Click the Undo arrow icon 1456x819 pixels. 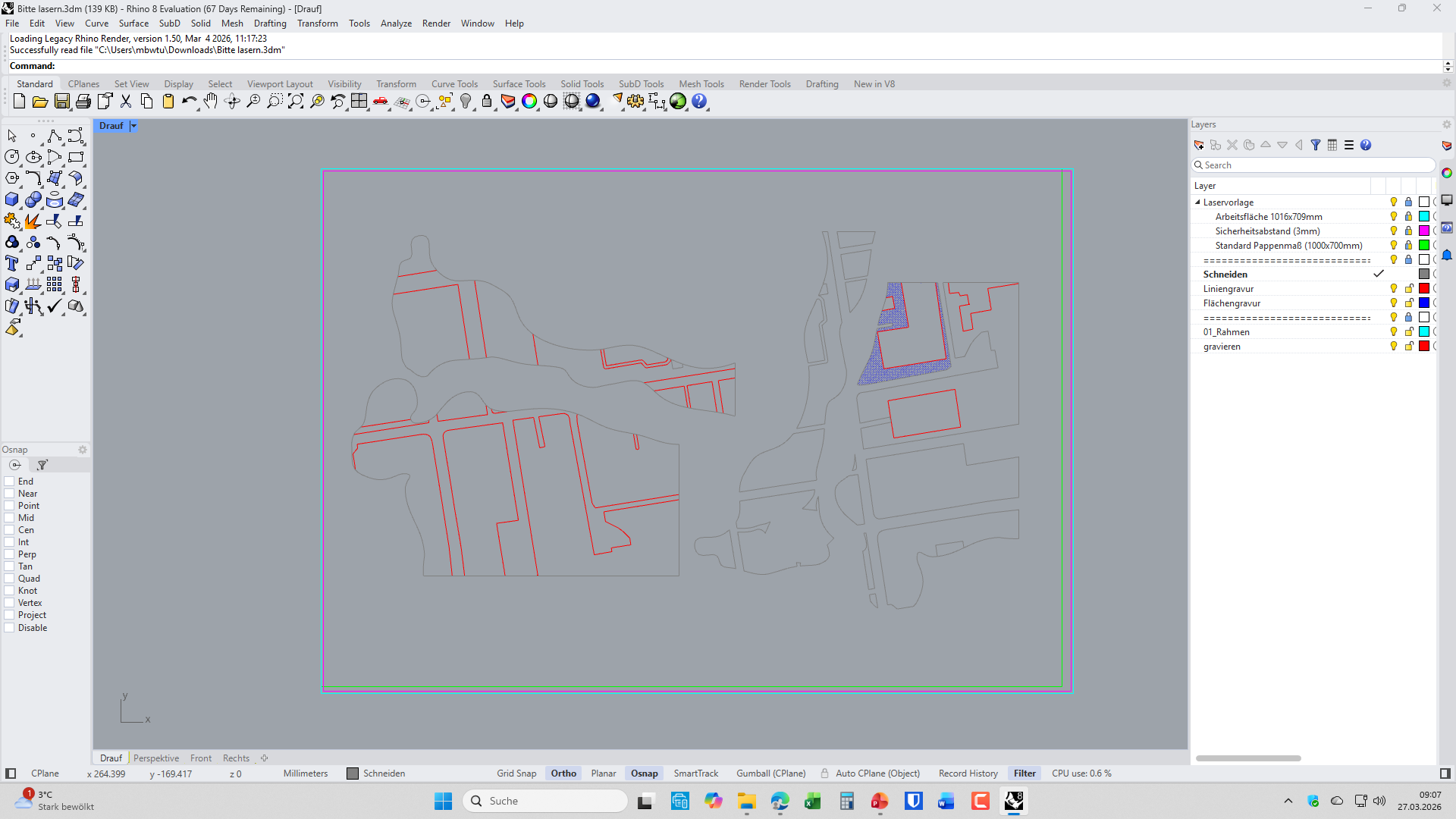point(188,101)
